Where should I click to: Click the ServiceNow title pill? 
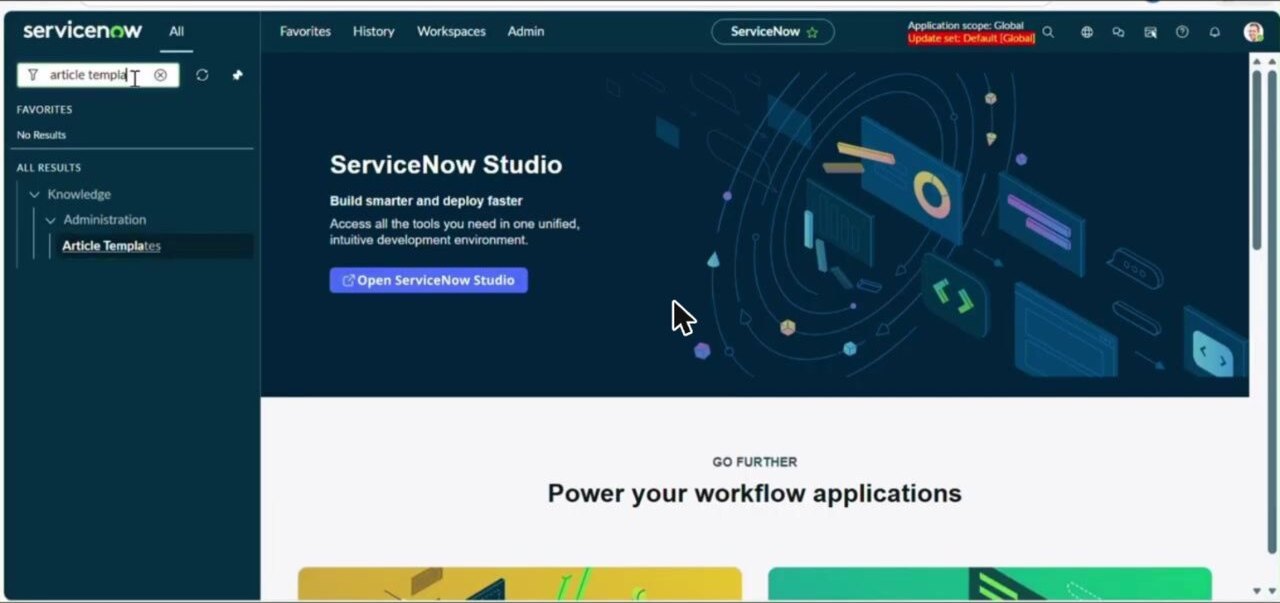coord(772,32)
